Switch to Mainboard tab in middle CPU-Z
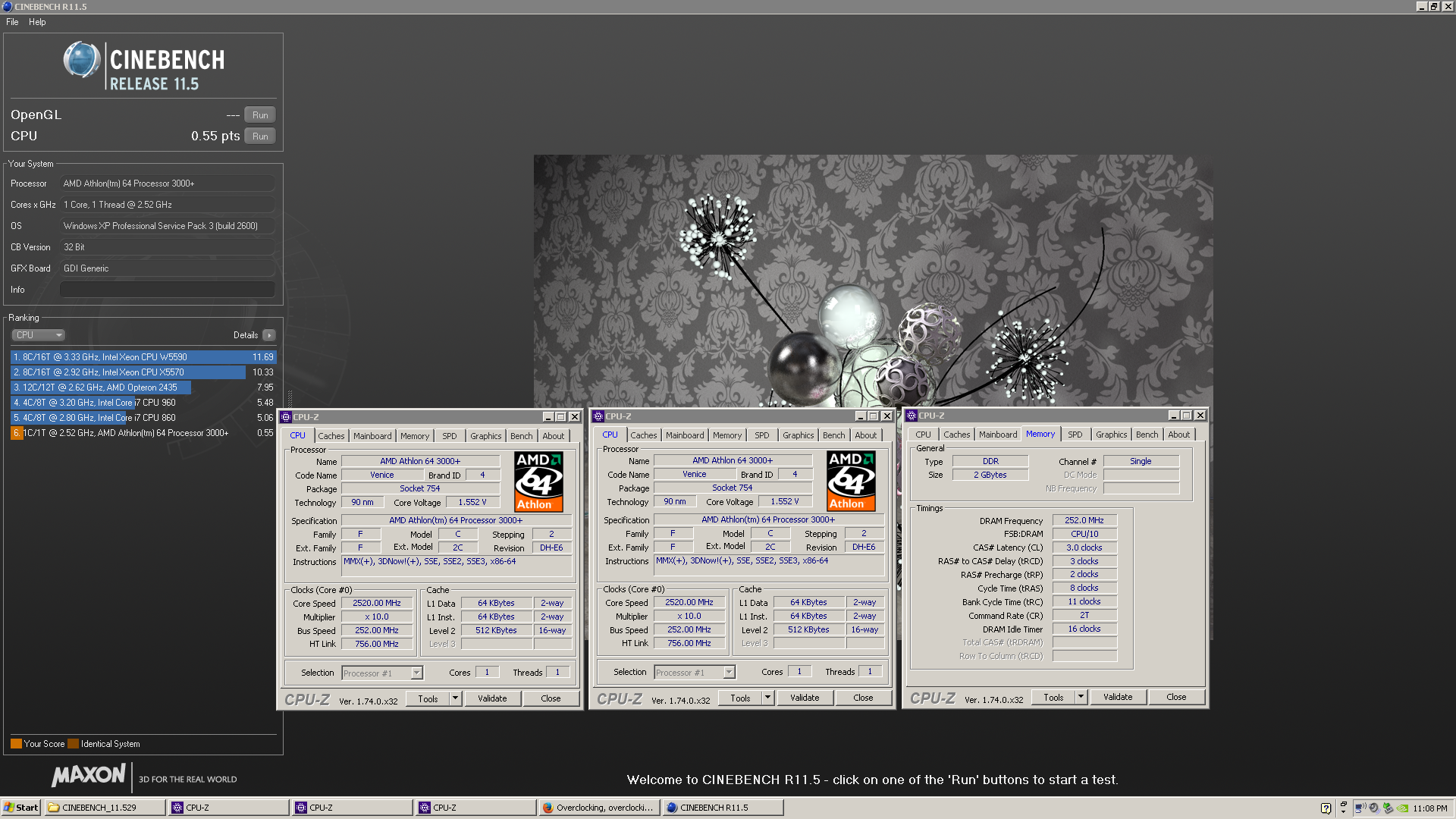 point(685,435)
